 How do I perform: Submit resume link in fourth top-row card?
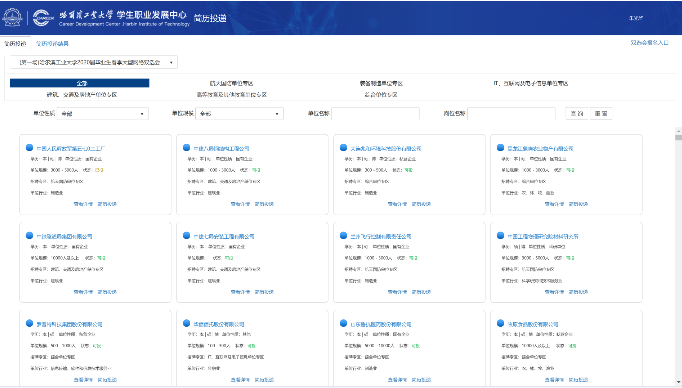[x=578, y=204]
